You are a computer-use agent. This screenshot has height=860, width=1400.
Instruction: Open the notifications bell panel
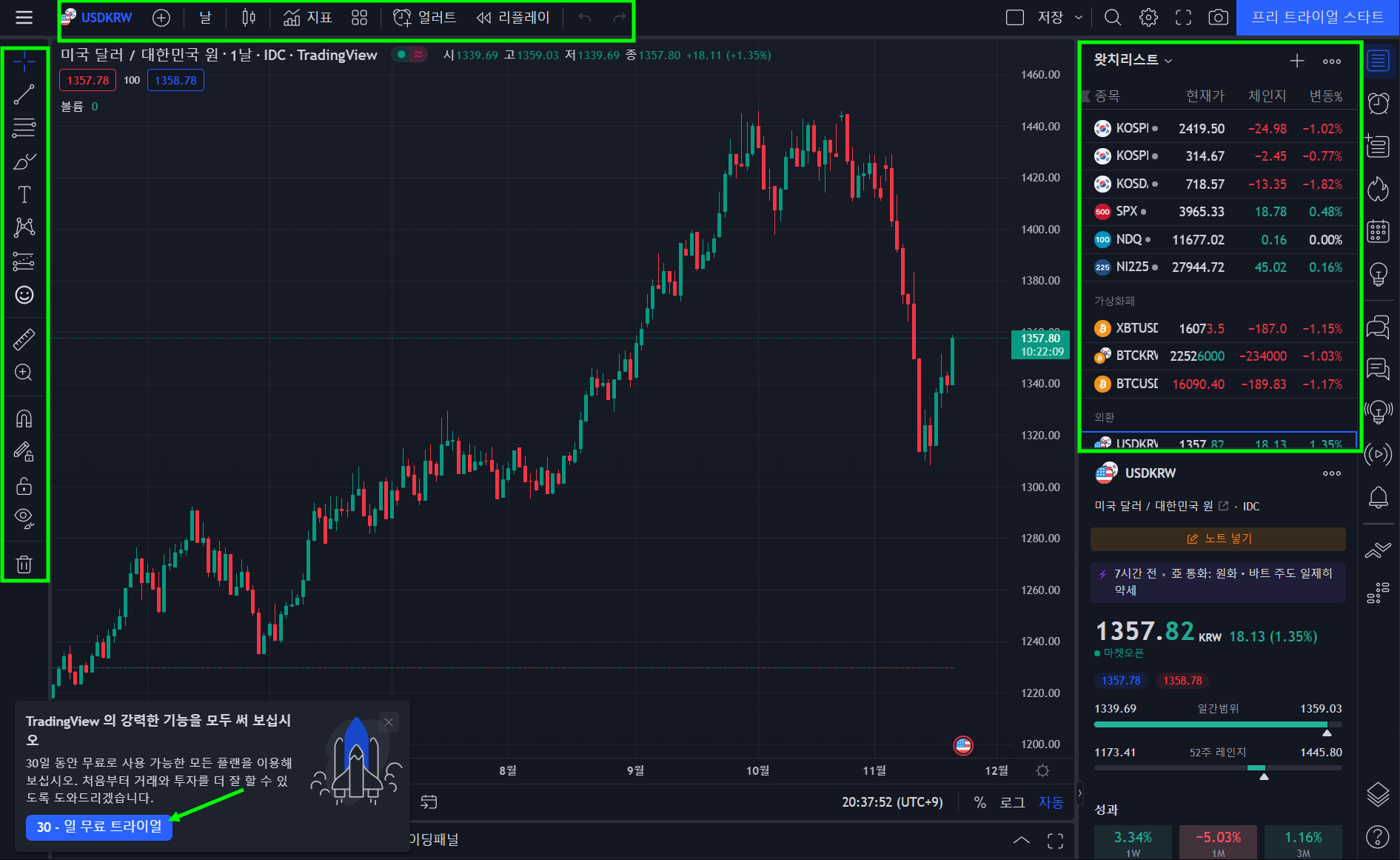[x=1378, y=497]
